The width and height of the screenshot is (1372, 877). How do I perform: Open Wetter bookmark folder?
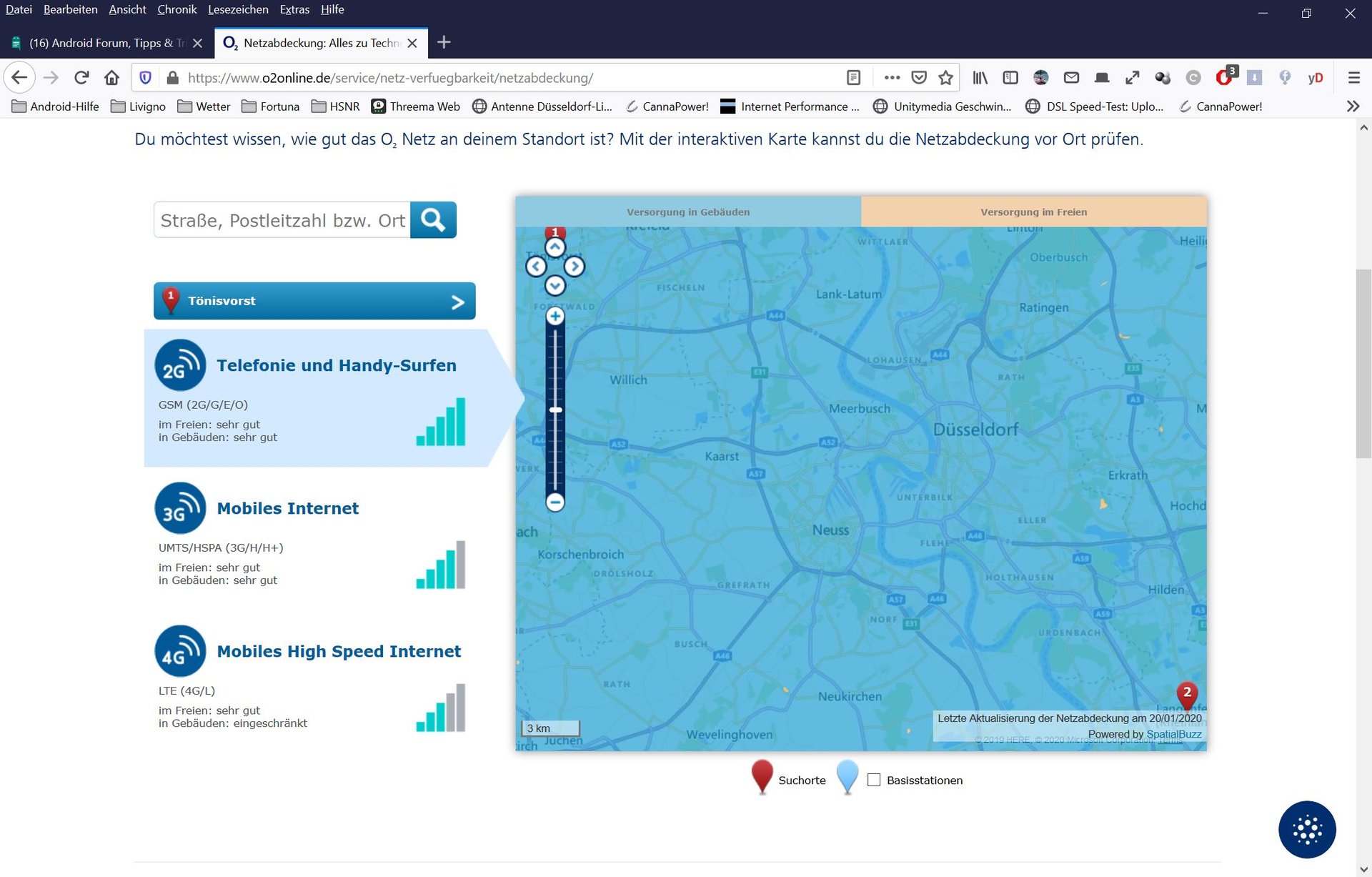204,106
